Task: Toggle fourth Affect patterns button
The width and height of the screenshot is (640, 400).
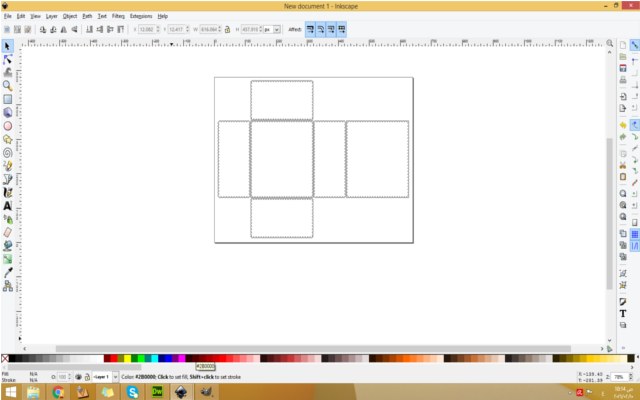Action: click(x=342, y=29)
